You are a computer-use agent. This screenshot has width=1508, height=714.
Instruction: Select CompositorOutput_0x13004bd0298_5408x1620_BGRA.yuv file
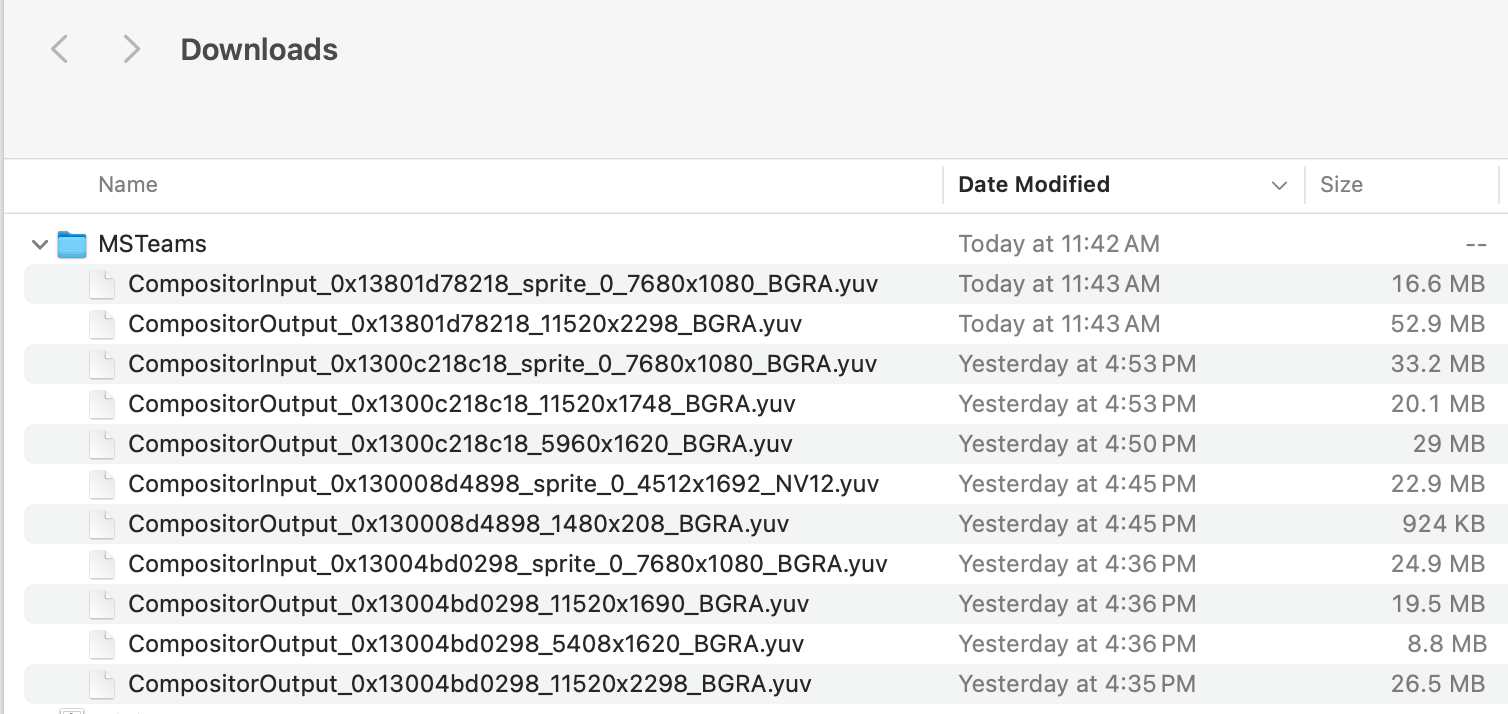click(x=466, y=644)
